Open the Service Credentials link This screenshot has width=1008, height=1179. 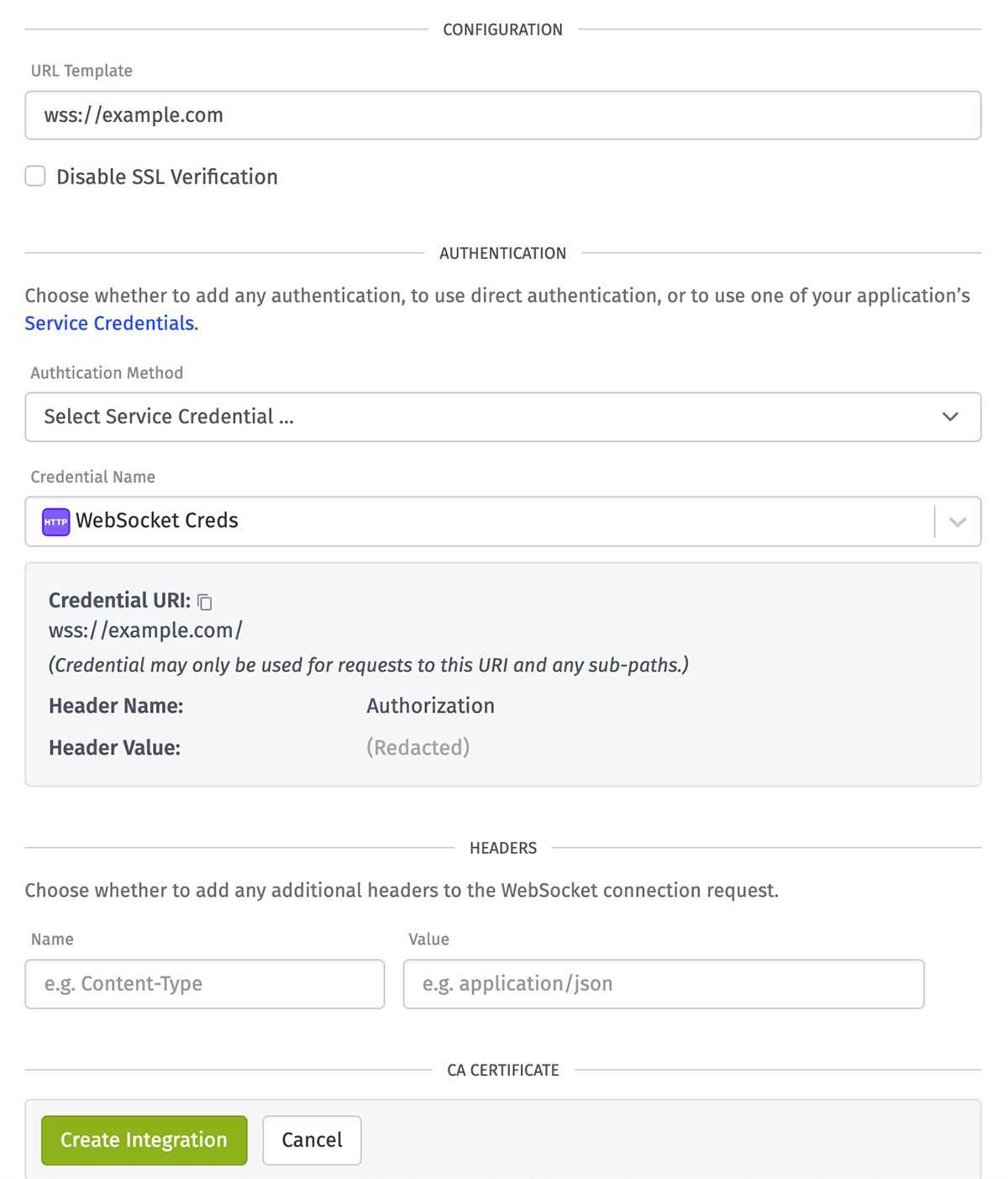109,323
